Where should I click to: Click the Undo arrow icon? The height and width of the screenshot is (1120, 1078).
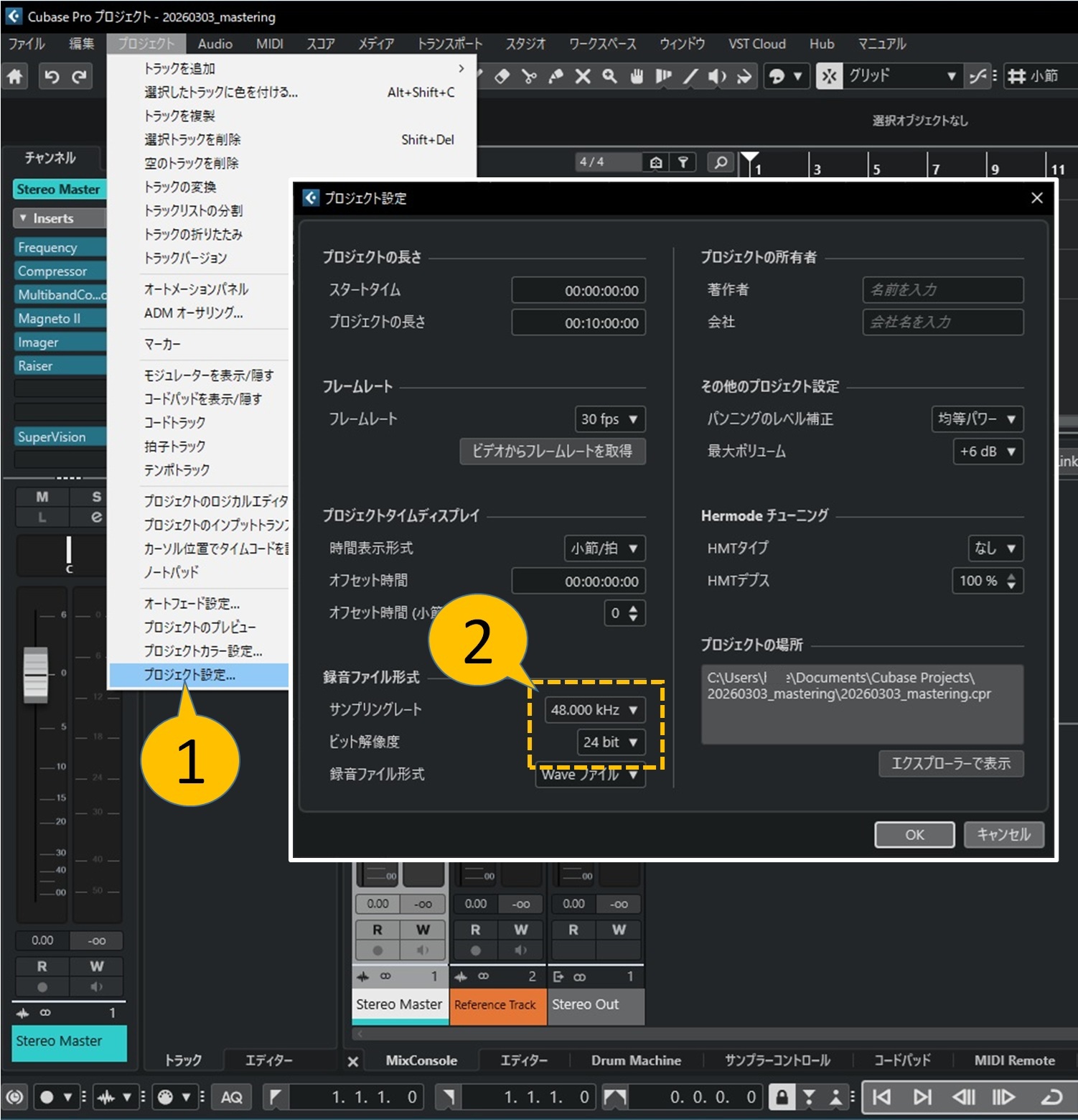(x=51, y=76)
